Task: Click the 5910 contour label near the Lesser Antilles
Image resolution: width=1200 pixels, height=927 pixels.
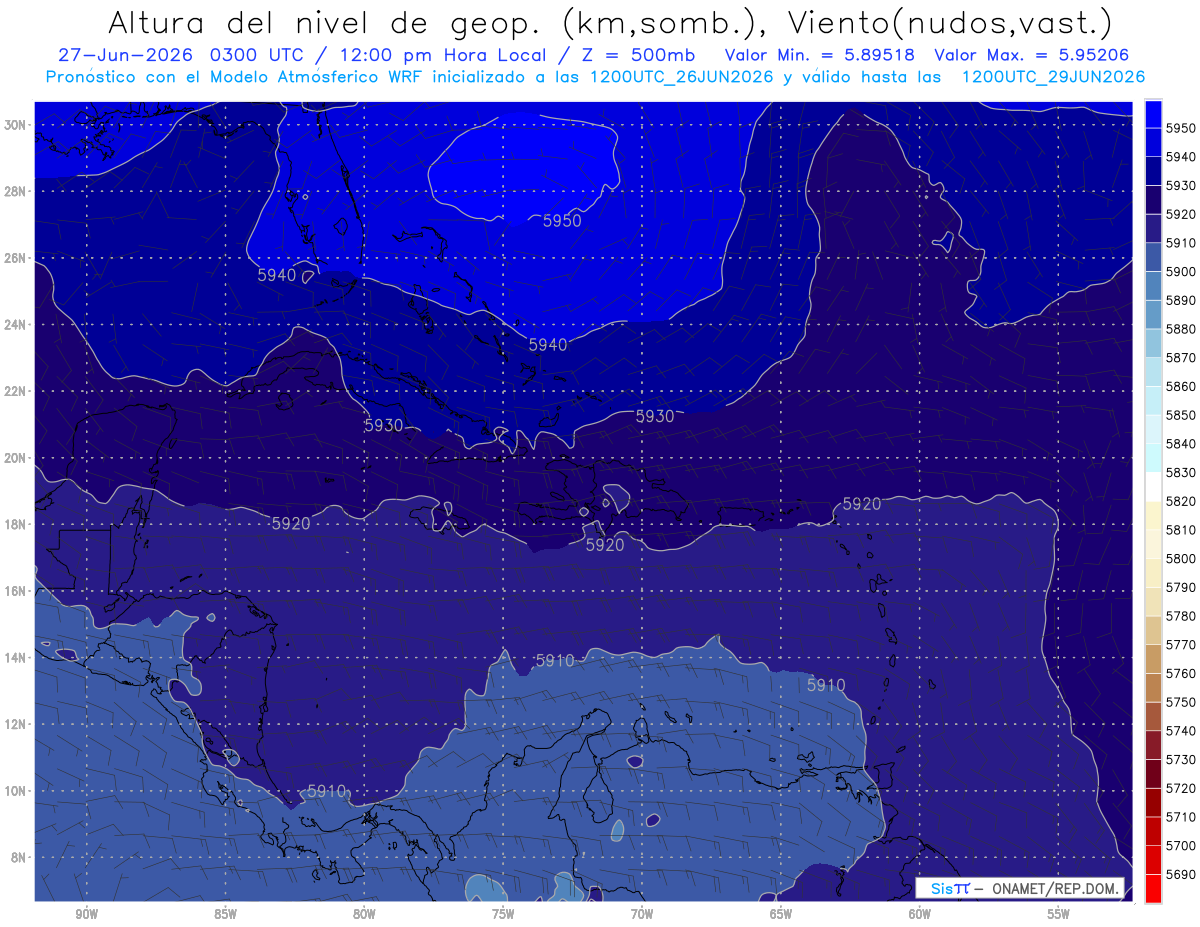Action: tap(826, 685)
